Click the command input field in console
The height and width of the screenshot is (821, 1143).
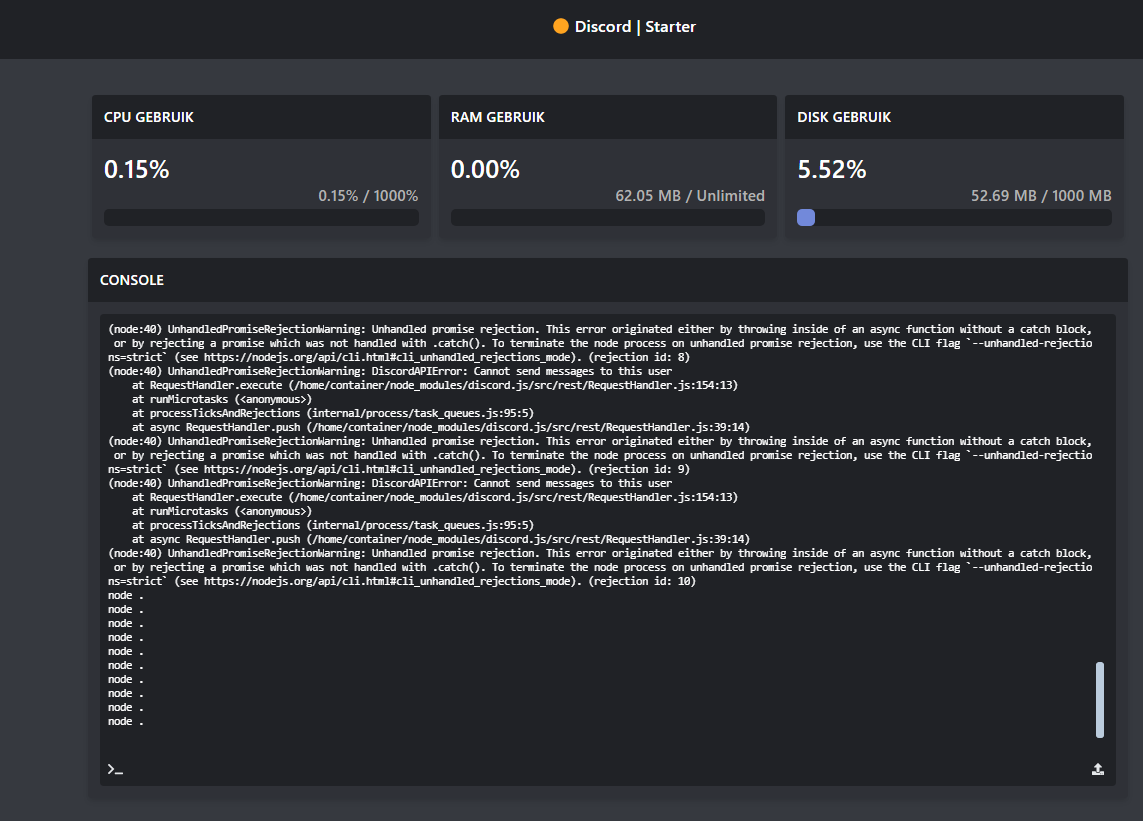coord(600,769)
